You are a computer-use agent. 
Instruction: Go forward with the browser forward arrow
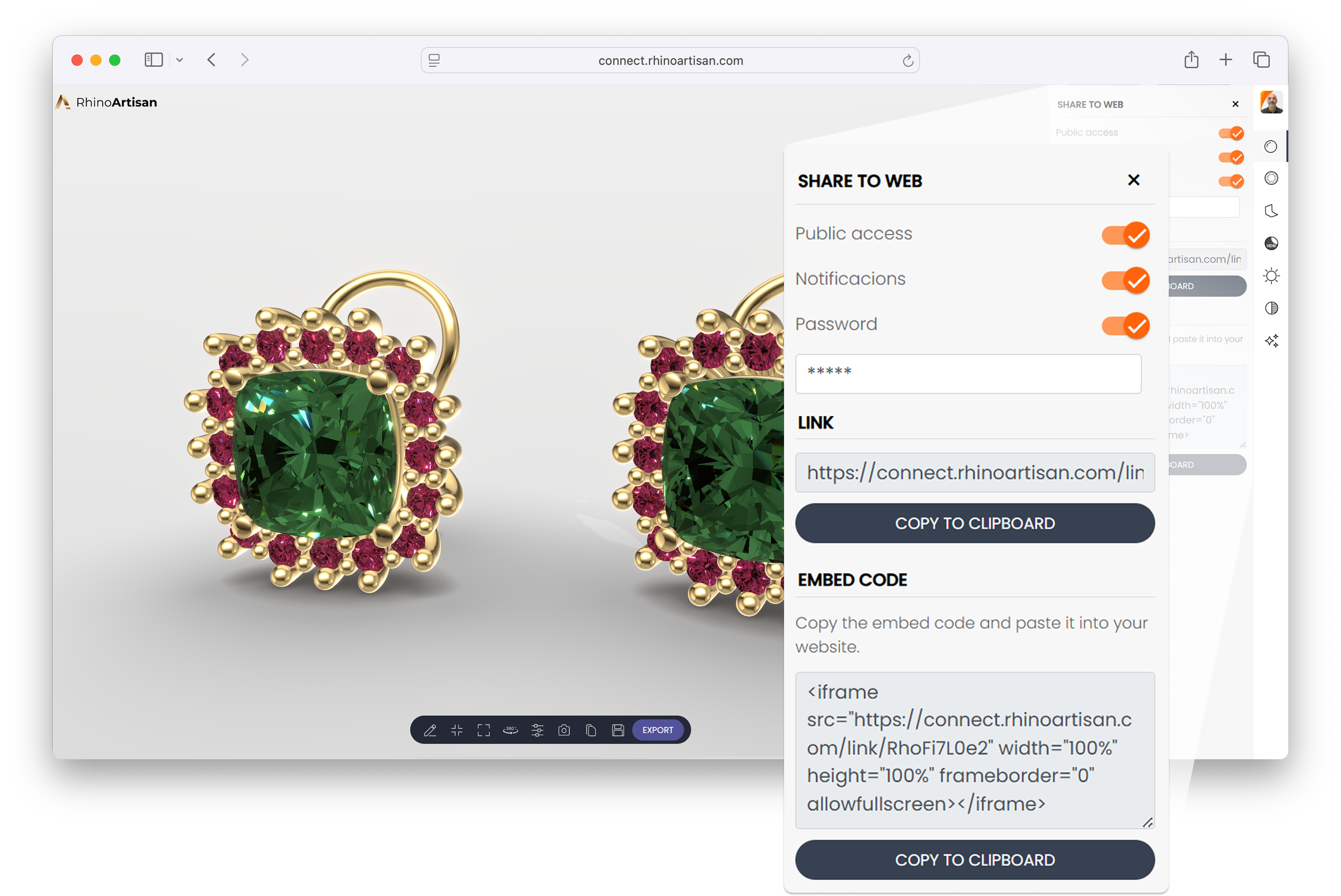(x=245, y=59)
